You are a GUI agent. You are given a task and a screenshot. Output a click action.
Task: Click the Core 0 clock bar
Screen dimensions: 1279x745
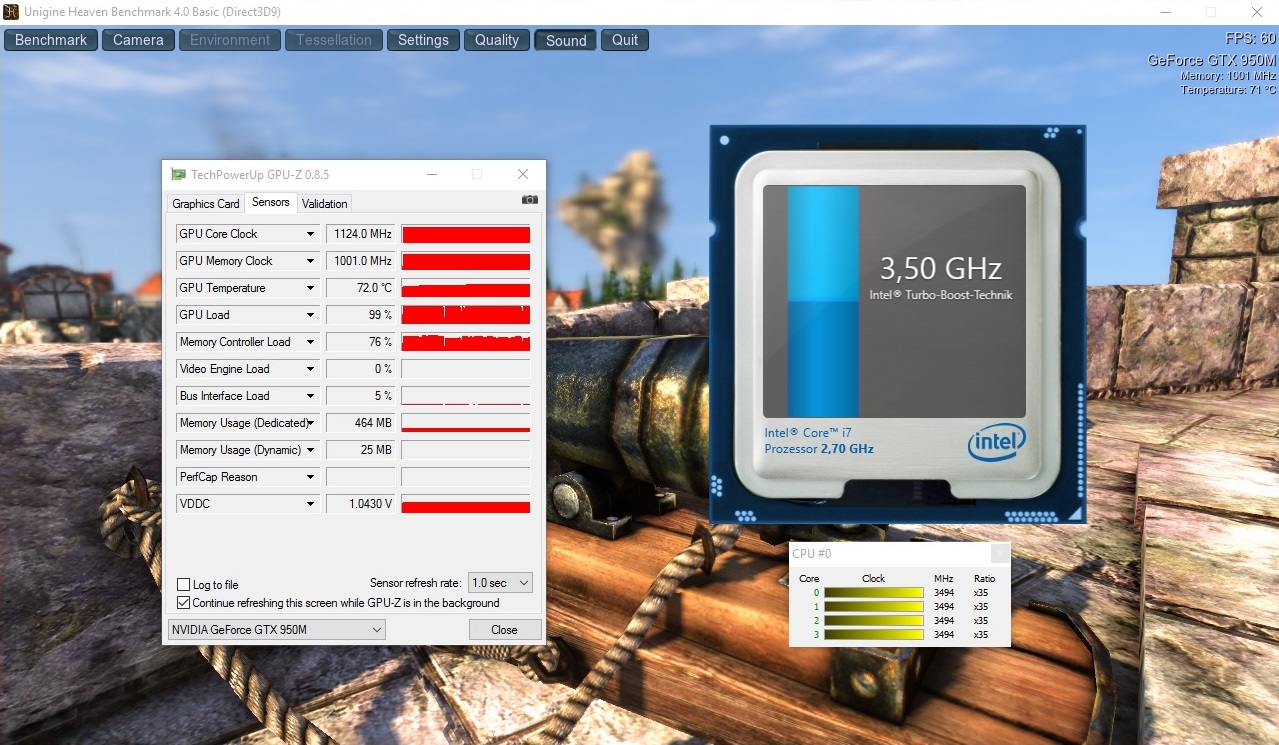tap(873, 593)
